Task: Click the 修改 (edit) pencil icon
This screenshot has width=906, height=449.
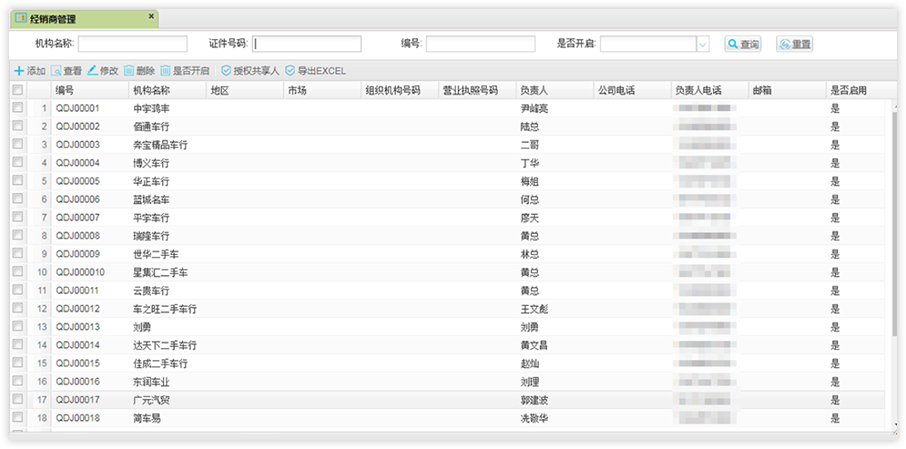Action: [x=93, y=71]
